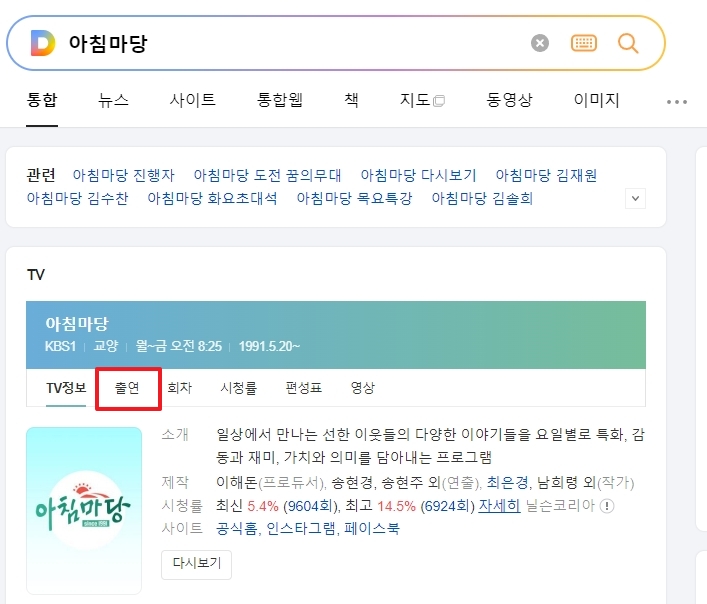Open the virtual keyboard icon

coord(583,43)
